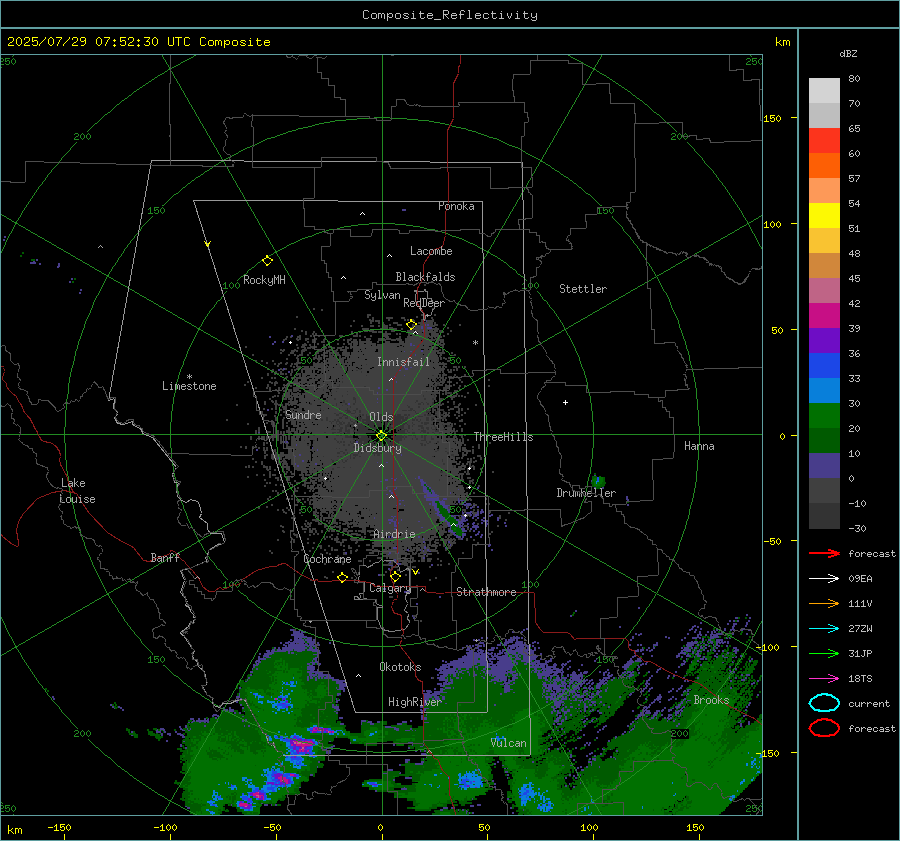Click the Drumheller label
The height and width of the screenshot is (841, 900).
(586, 493)
